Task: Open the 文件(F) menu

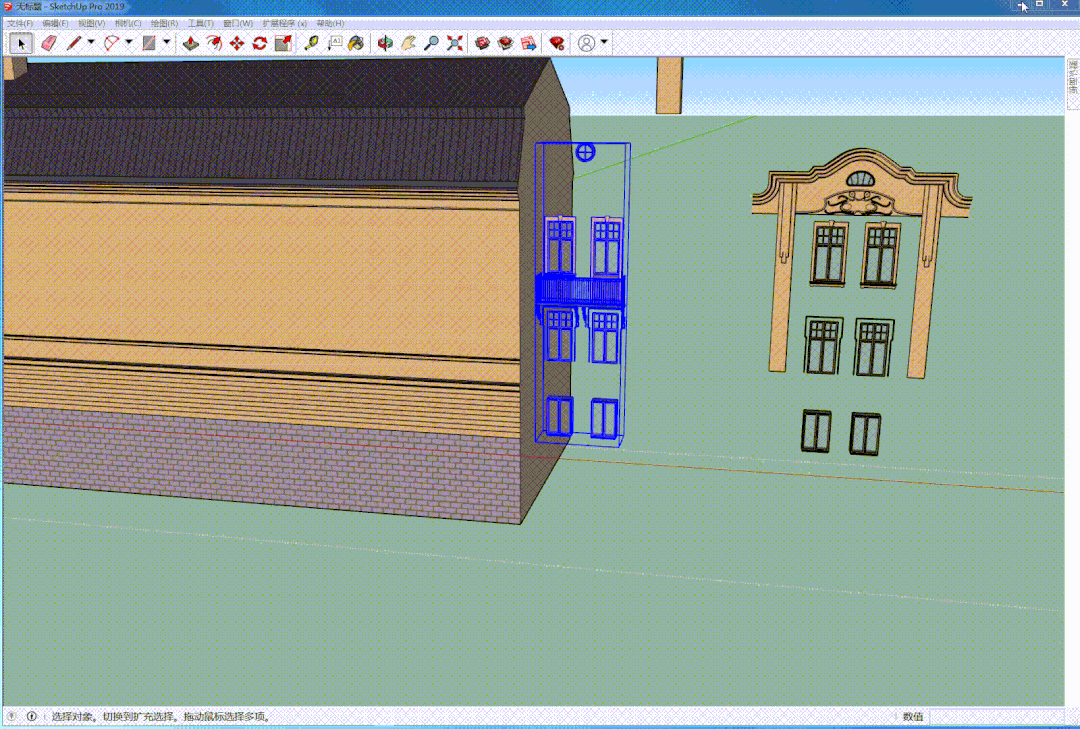Action: pyautogui.click(x=20, y=23)
